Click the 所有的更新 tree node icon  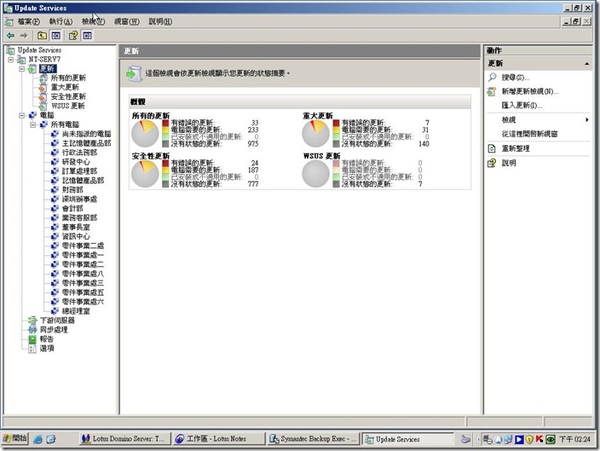coord(43,78)
